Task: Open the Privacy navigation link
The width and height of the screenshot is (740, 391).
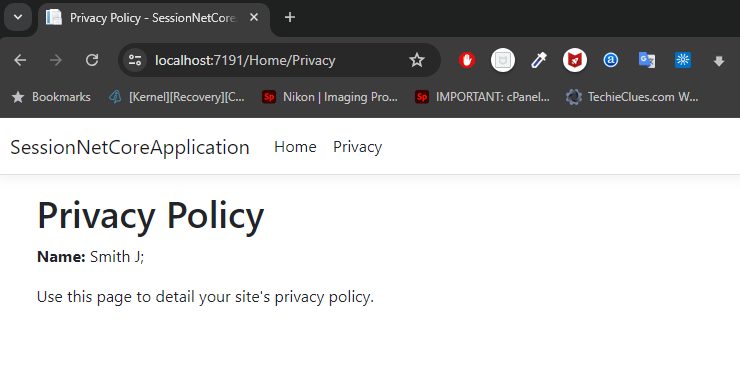Action: click(x=357, y=147)
